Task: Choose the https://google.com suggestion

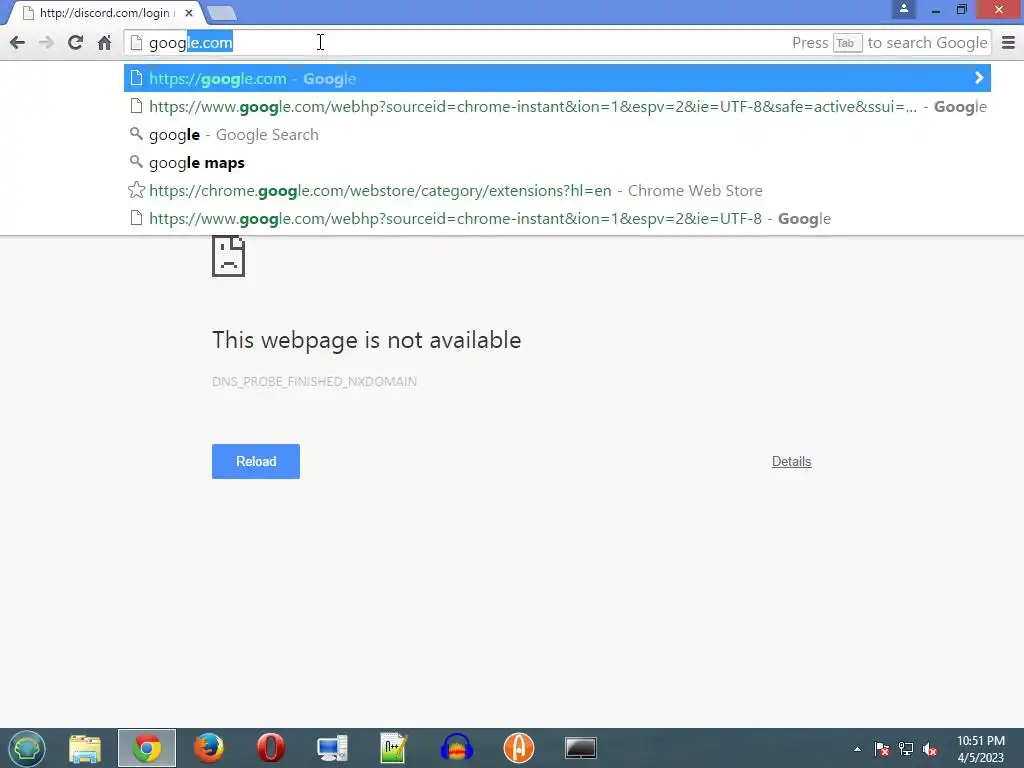Action: pos(557,78)
